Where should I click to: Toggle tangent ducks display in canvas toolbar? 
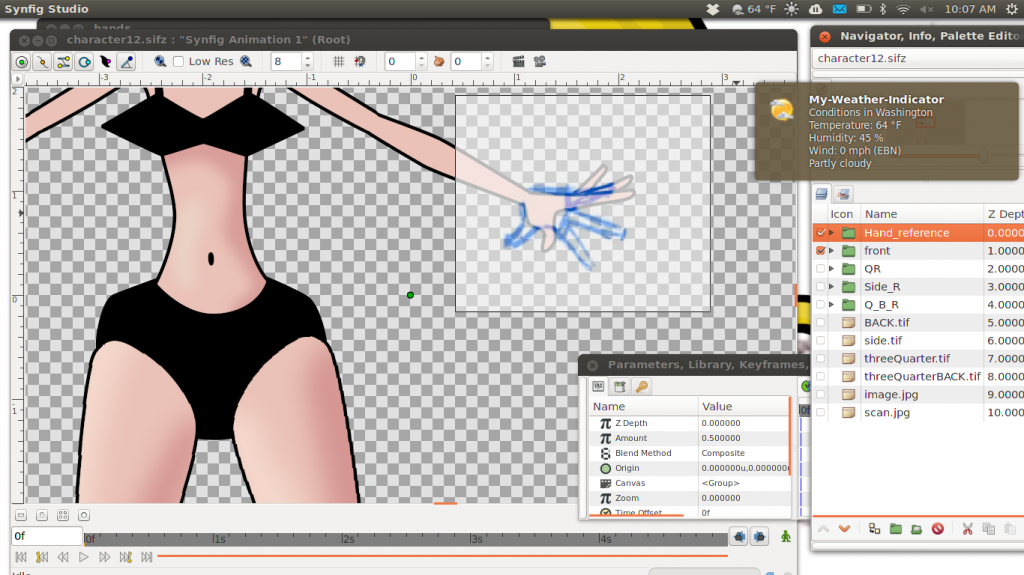point(63,61)
